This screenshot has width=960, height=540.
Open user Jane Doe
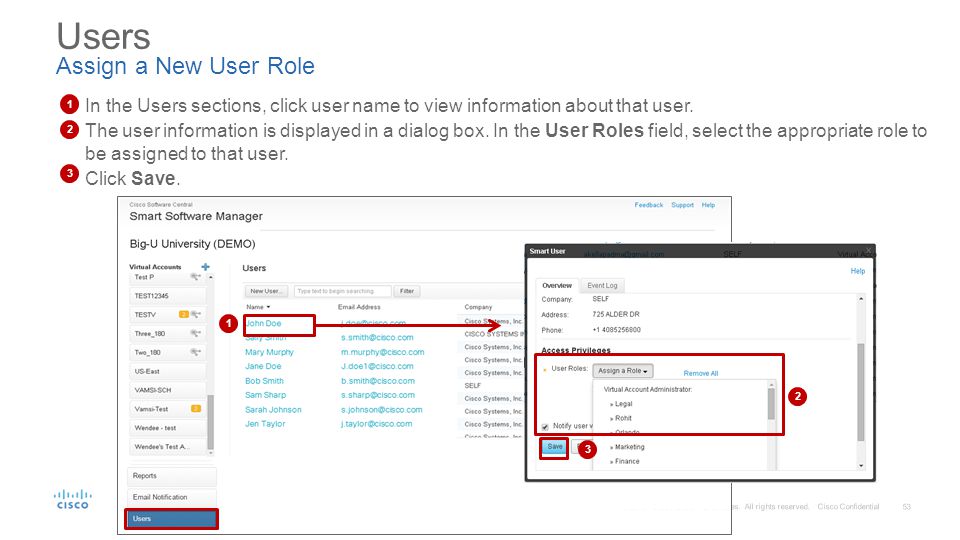(263, 367)
